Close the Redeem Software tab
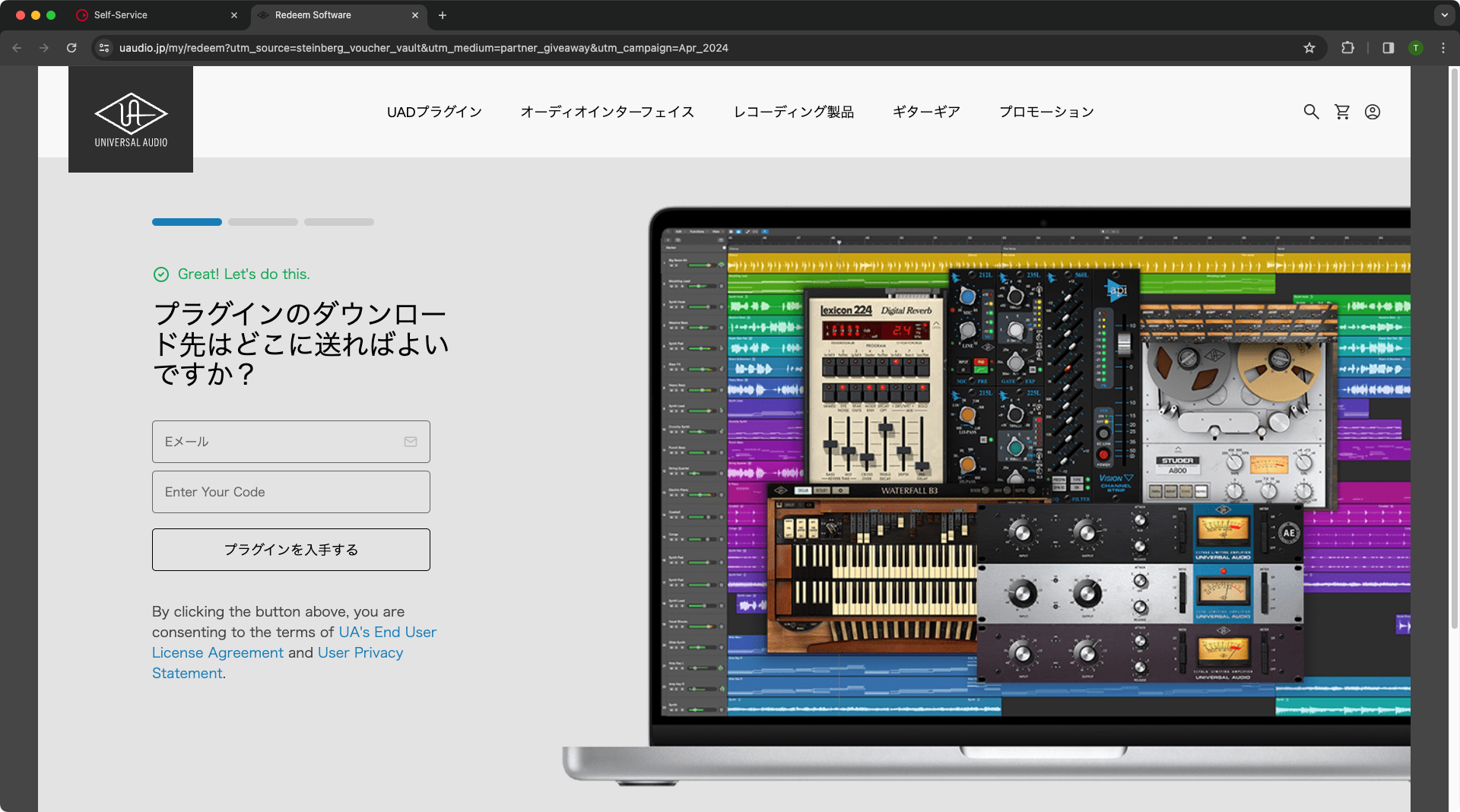Screen dimensions: 1460x812 tap(415, 15)
